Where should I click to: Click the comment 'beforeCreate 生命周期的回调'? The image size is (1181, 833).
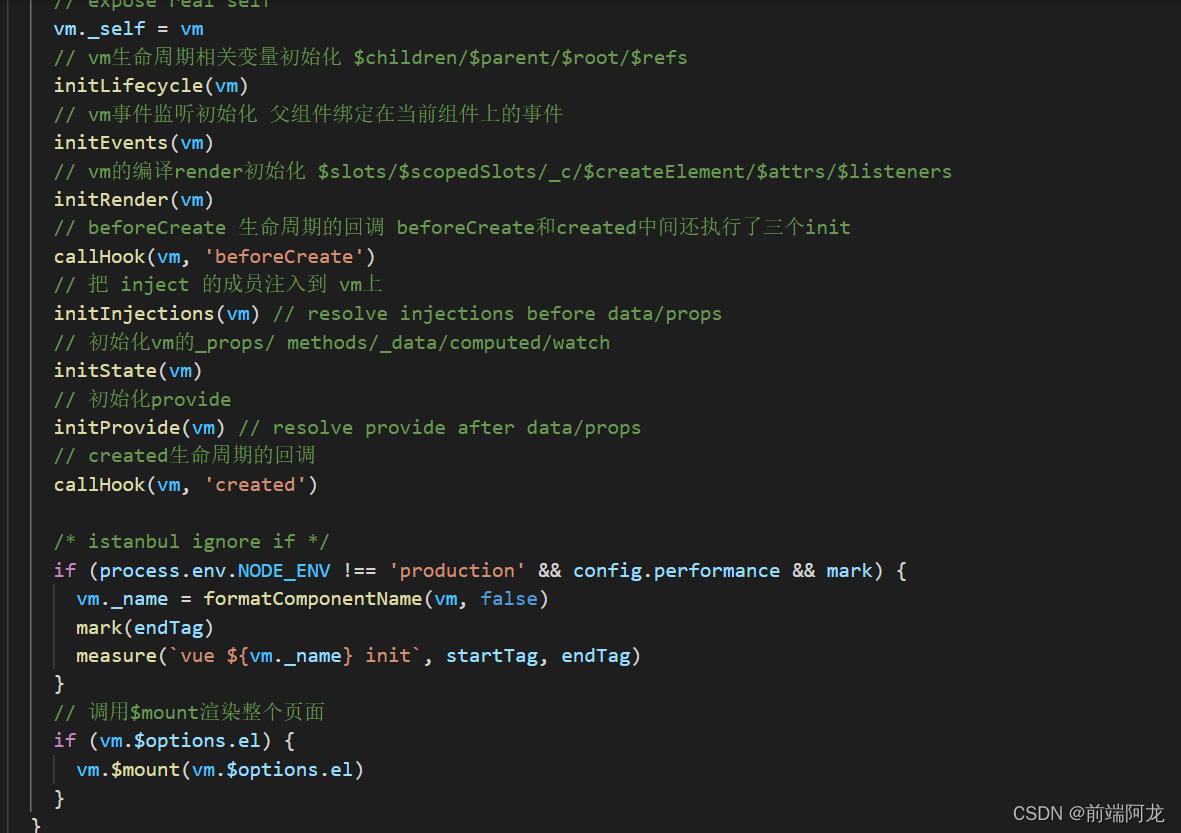tap(452, 228)
